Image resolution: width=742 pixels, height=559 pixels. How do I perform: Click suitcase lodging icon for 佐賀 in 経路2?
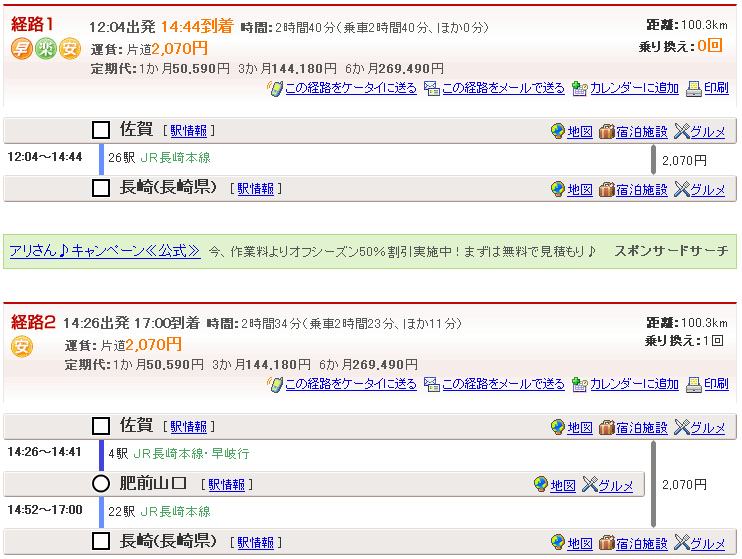[x=607, y=427]
